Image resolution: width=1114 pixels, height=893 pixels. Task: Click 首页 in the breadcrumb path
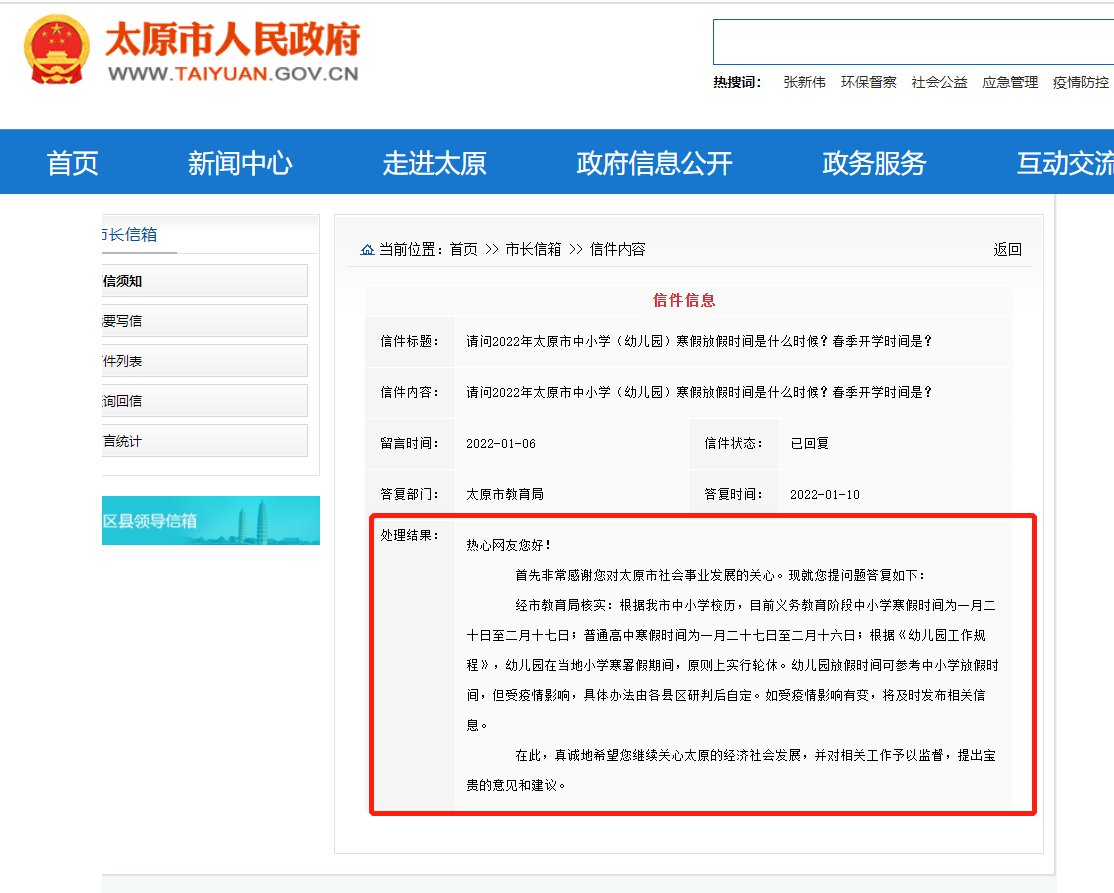(x=463, y=250)
